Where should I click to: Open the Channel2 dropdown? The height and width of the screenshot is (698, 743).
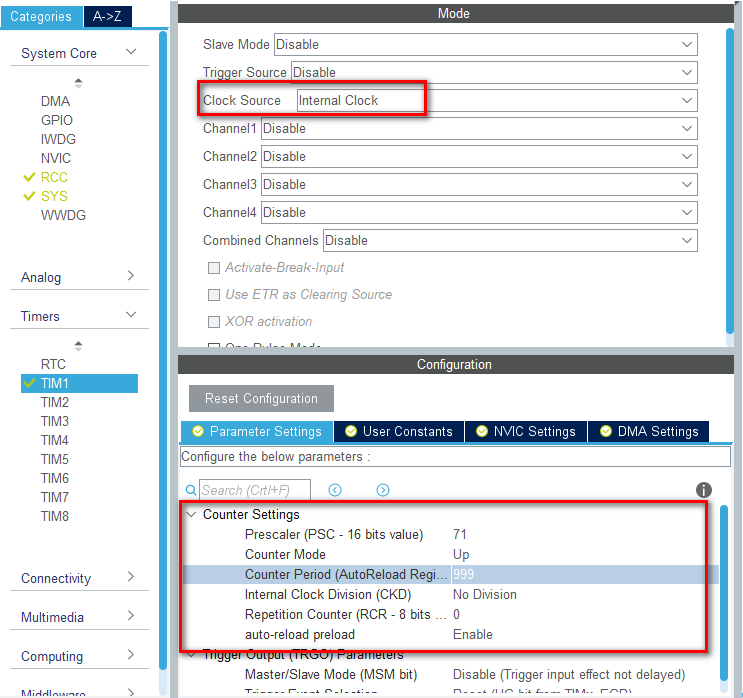tap(479, 156)
